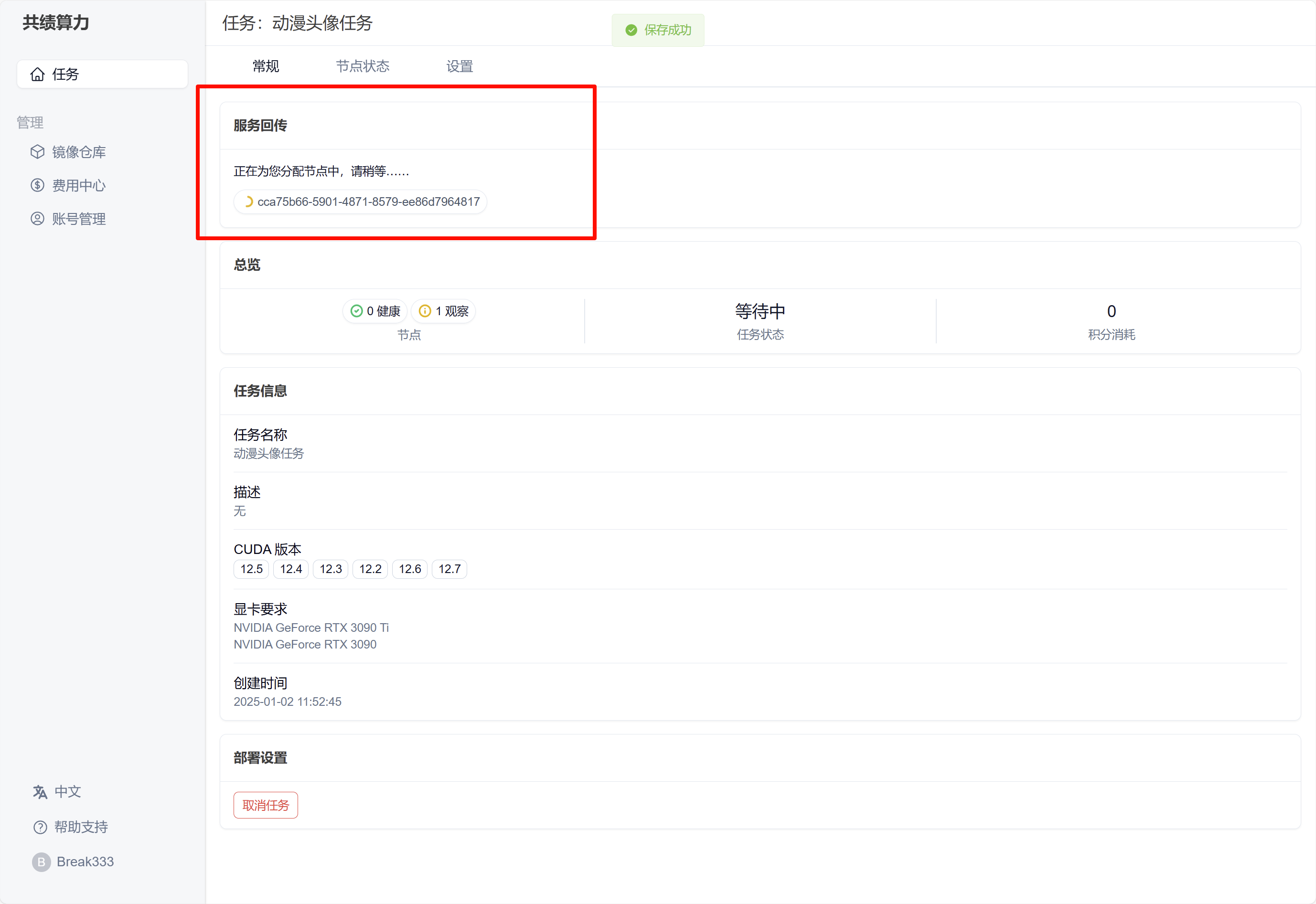This screenshot has width=1316, height=904.
Task: Select the CUDA version tag 12.6
Action: (410, 569)
